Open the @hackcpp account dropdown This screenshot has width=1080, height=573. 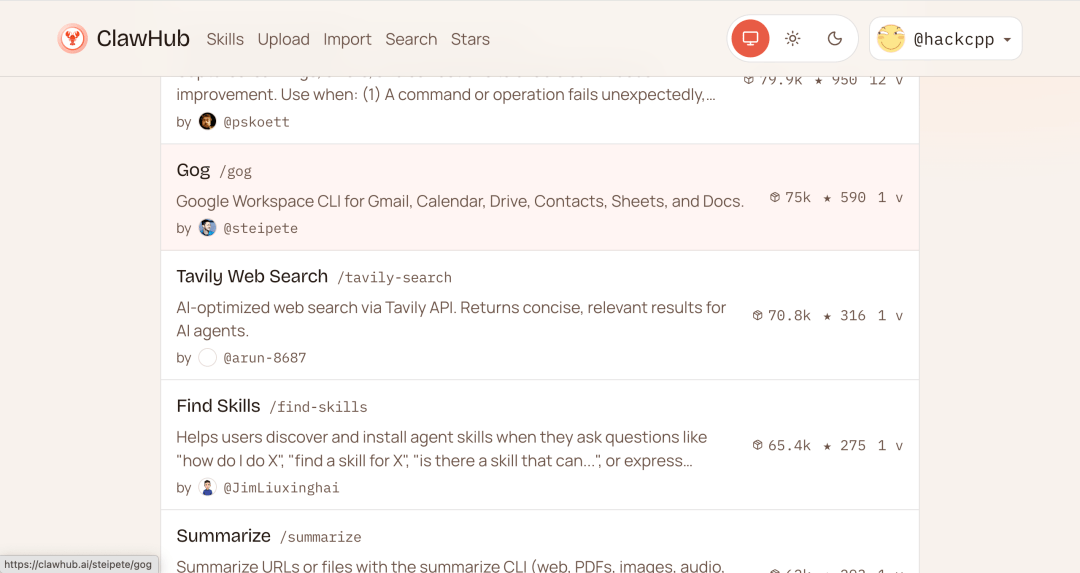click(x=1006, y=40)
